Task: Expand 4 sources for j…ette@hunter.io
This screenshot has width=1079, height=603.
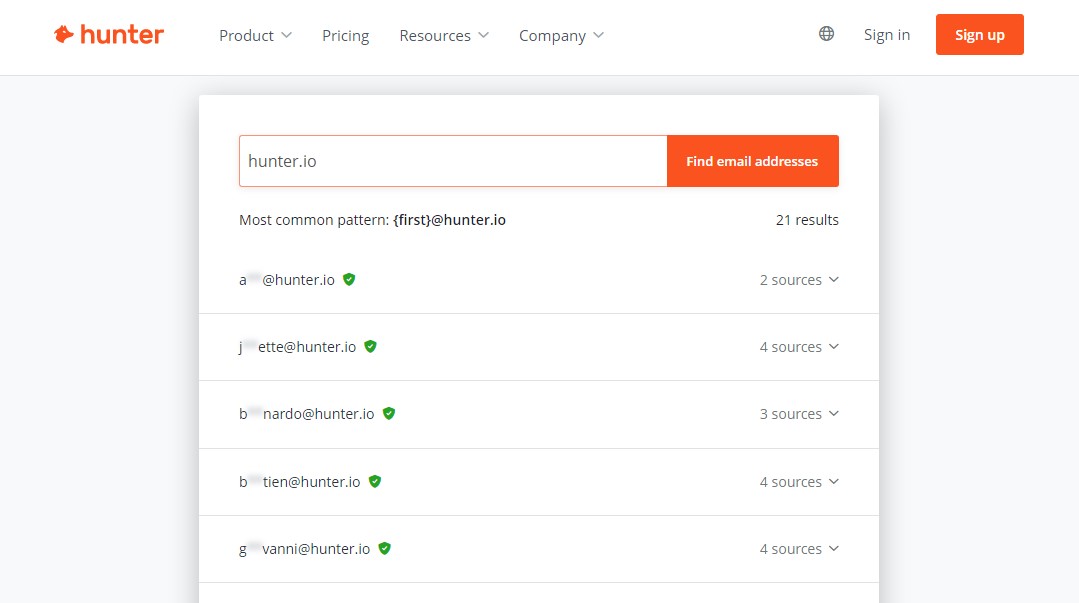Action: click(799, 347)
